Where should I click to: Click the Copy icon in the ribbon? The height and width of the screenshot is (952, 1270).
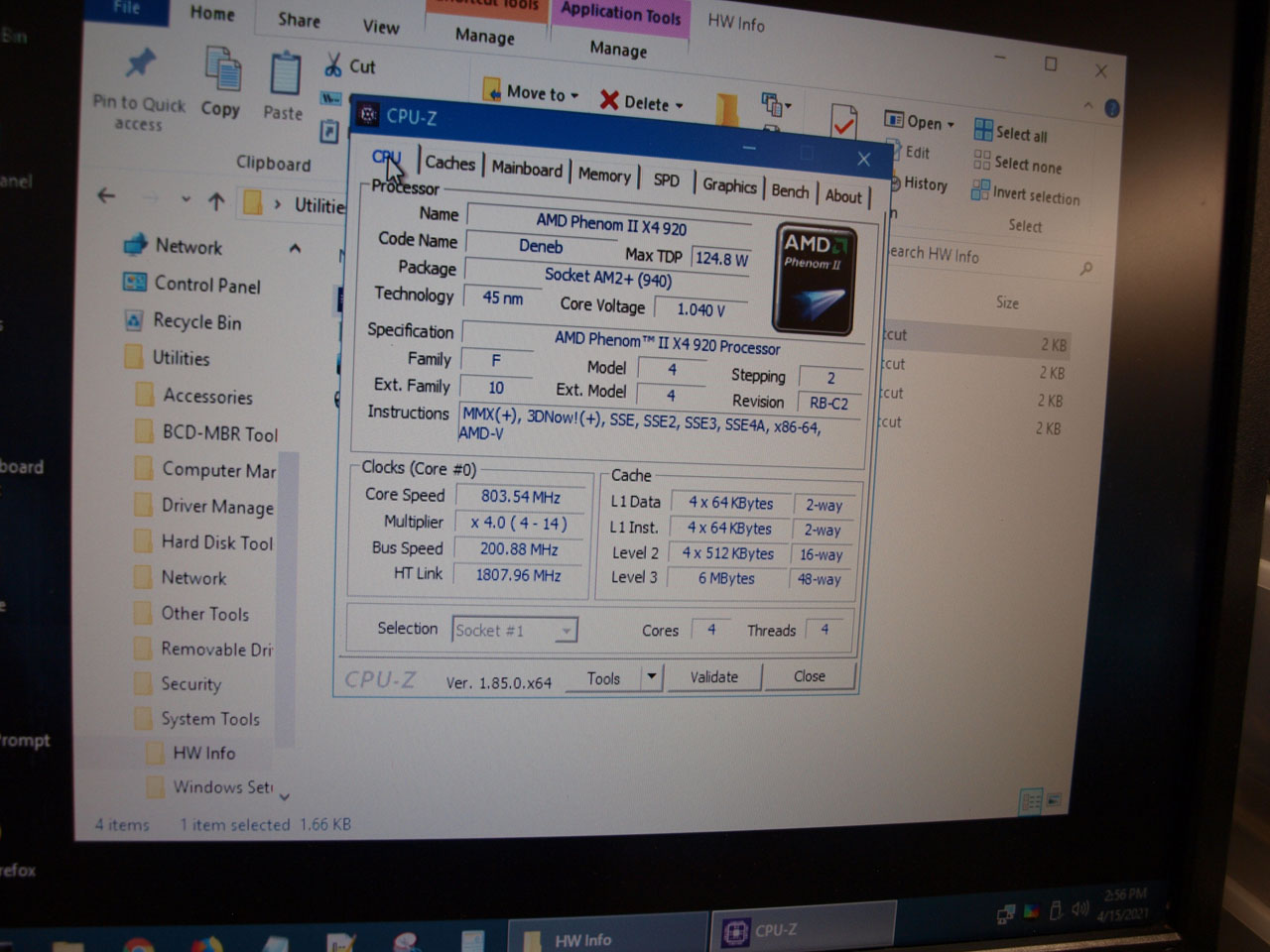tap(222, 71)
